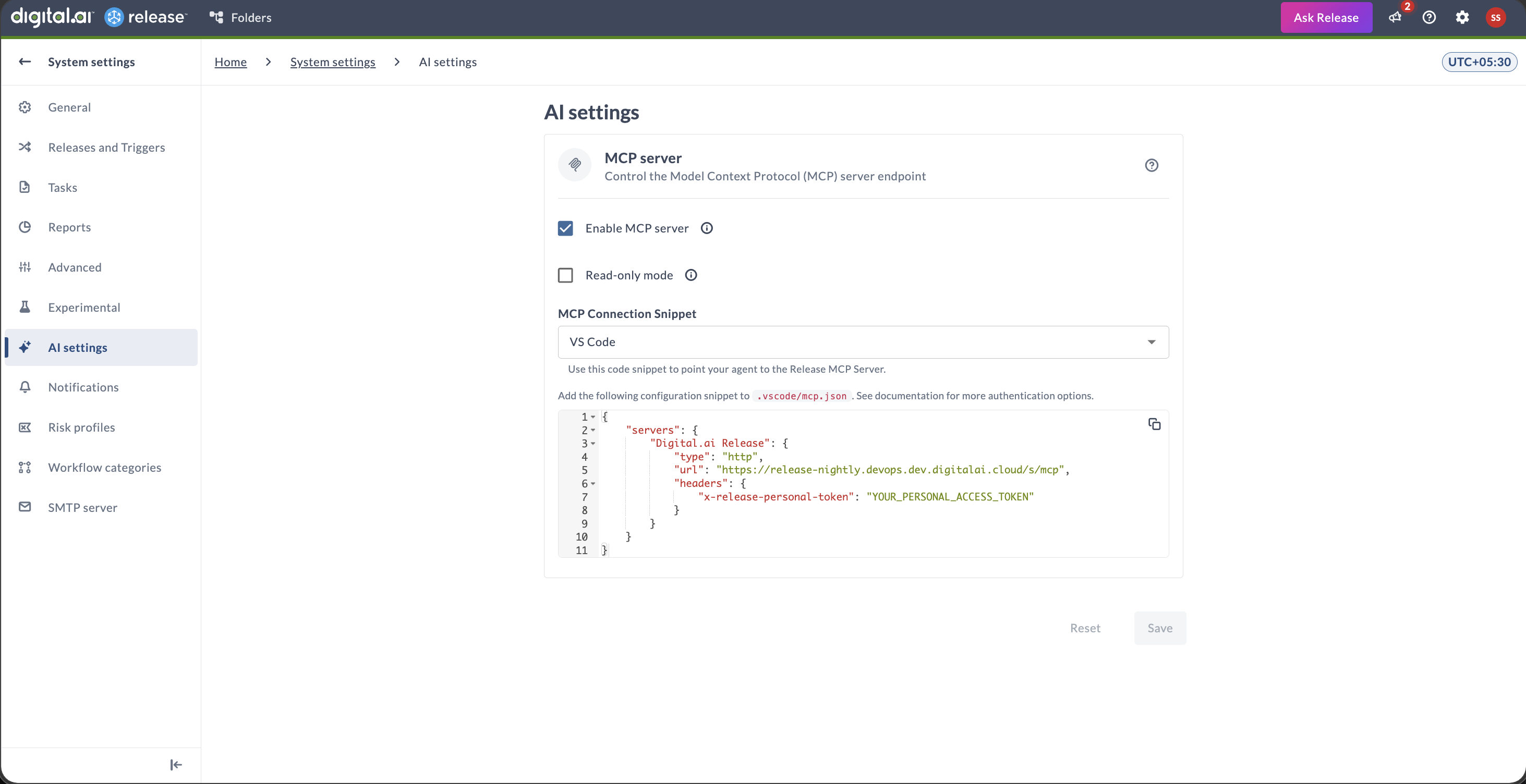Click the Reset button
Viewport: 1526px width, 784px height.
point(1085,628)
